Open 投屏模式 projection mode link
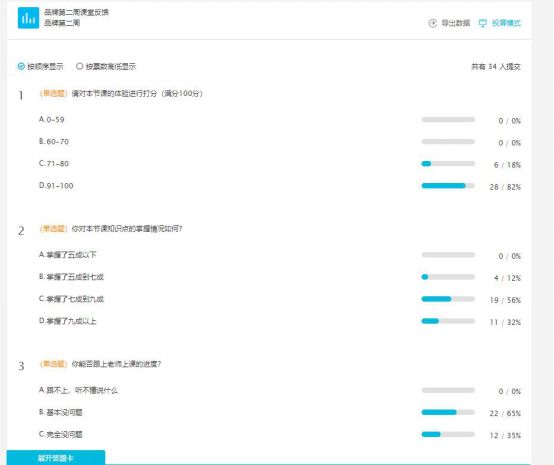554x465 pixels. [506, 23]
